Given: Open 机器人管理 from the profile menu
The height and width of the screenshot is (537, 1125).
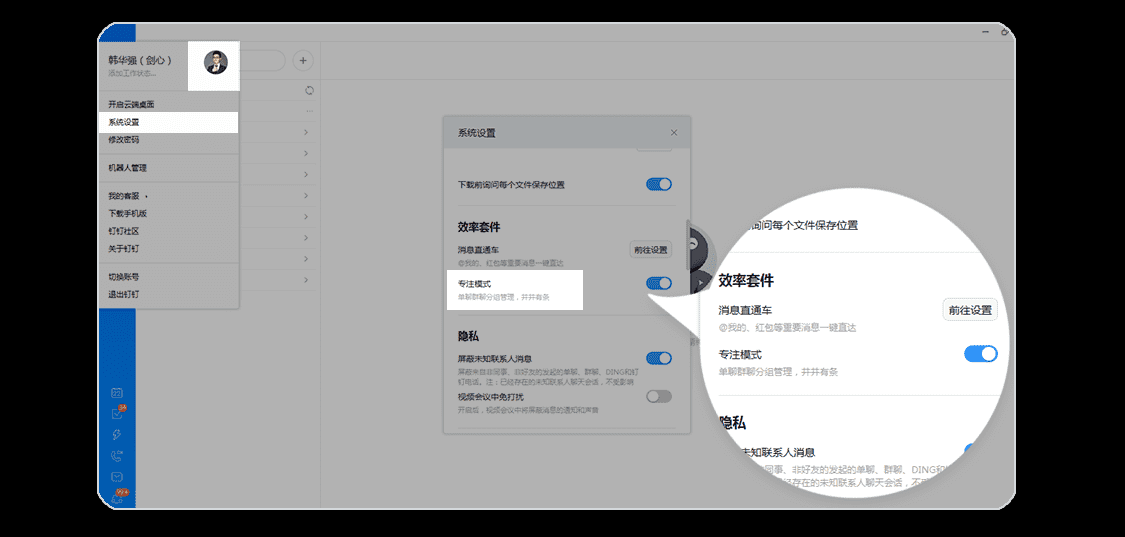Looking at the screenshot, I should tap(128, 168).
